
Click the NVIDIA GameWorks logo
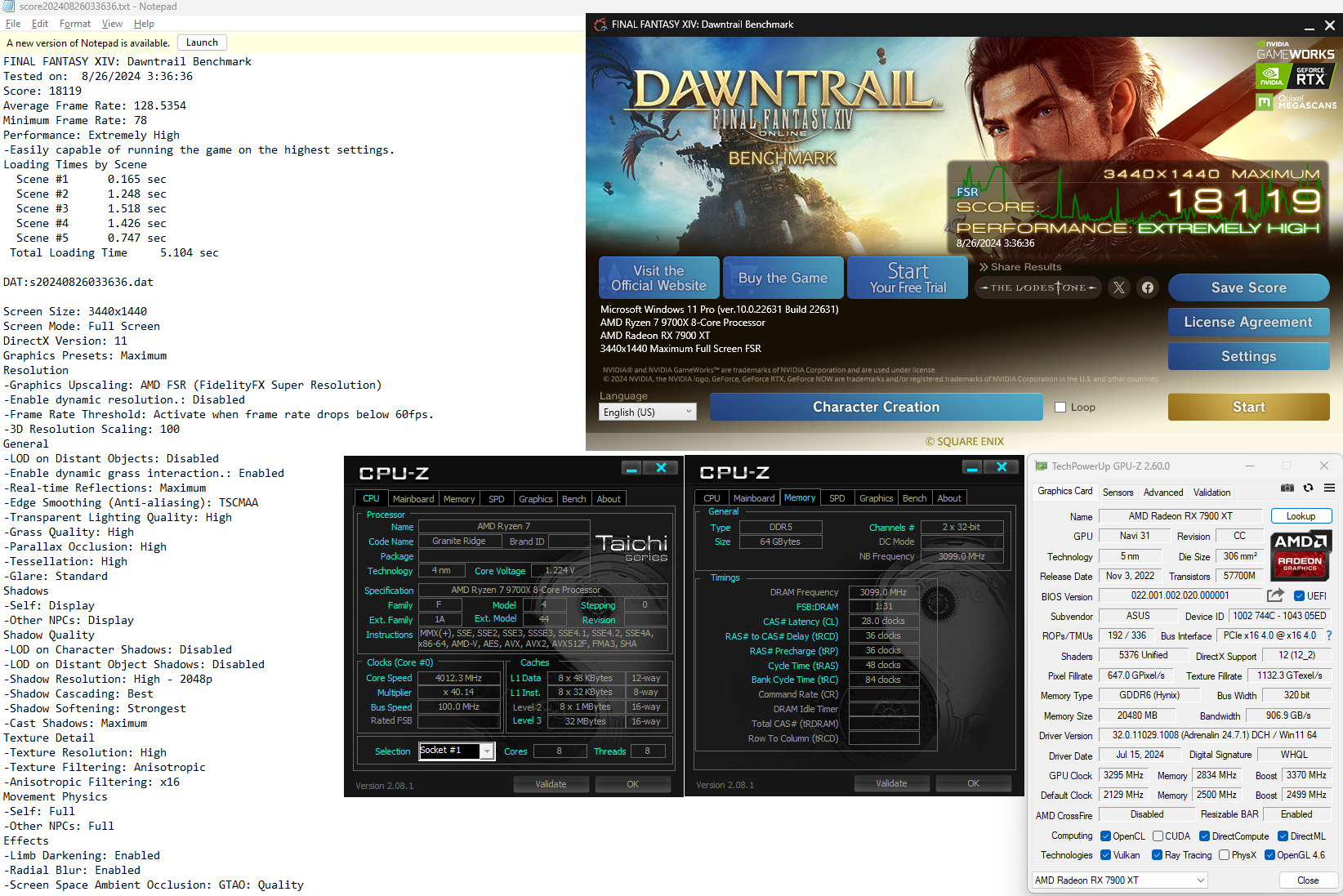(x=1296, y=51)
